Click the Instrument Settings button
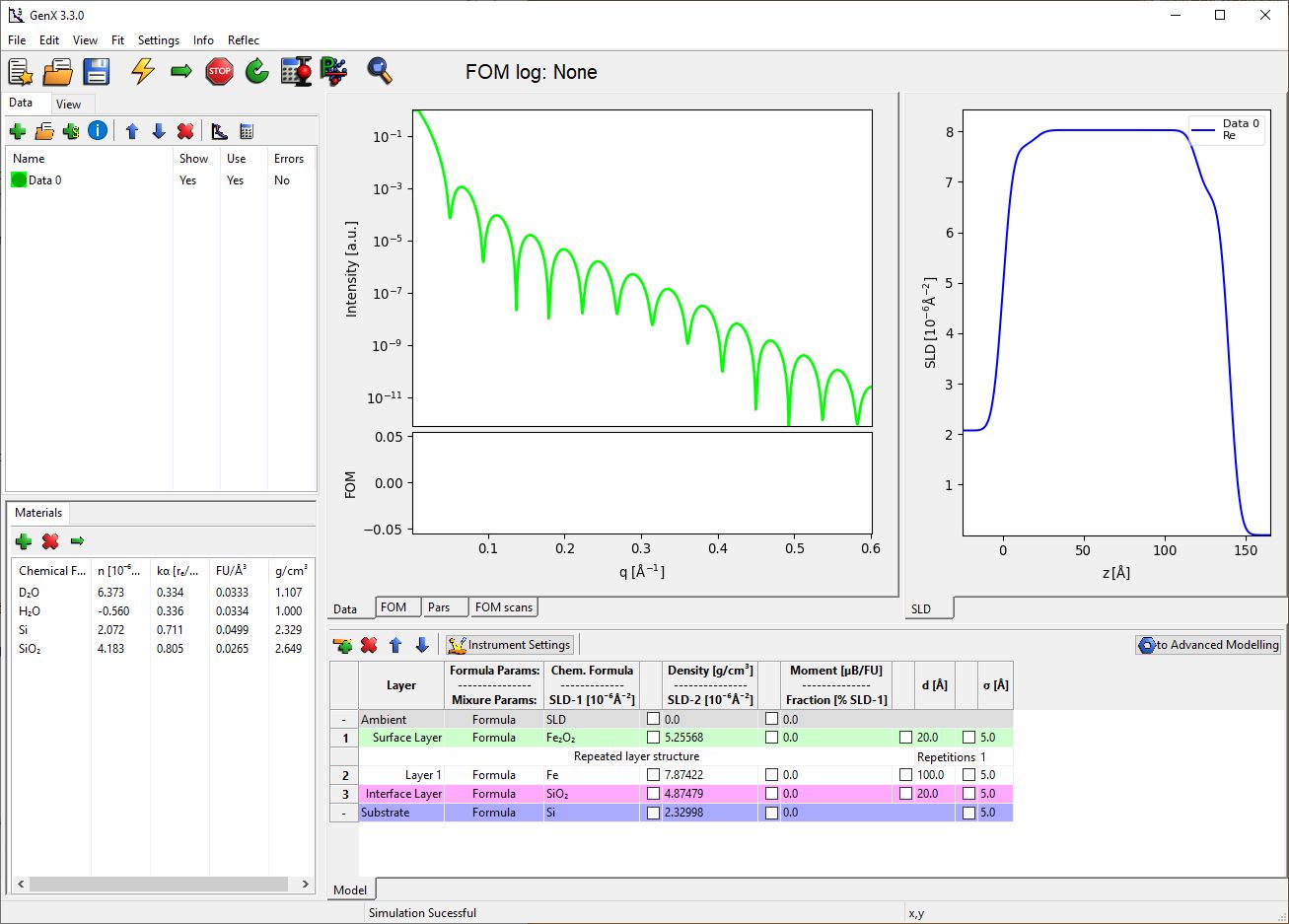 509,645
